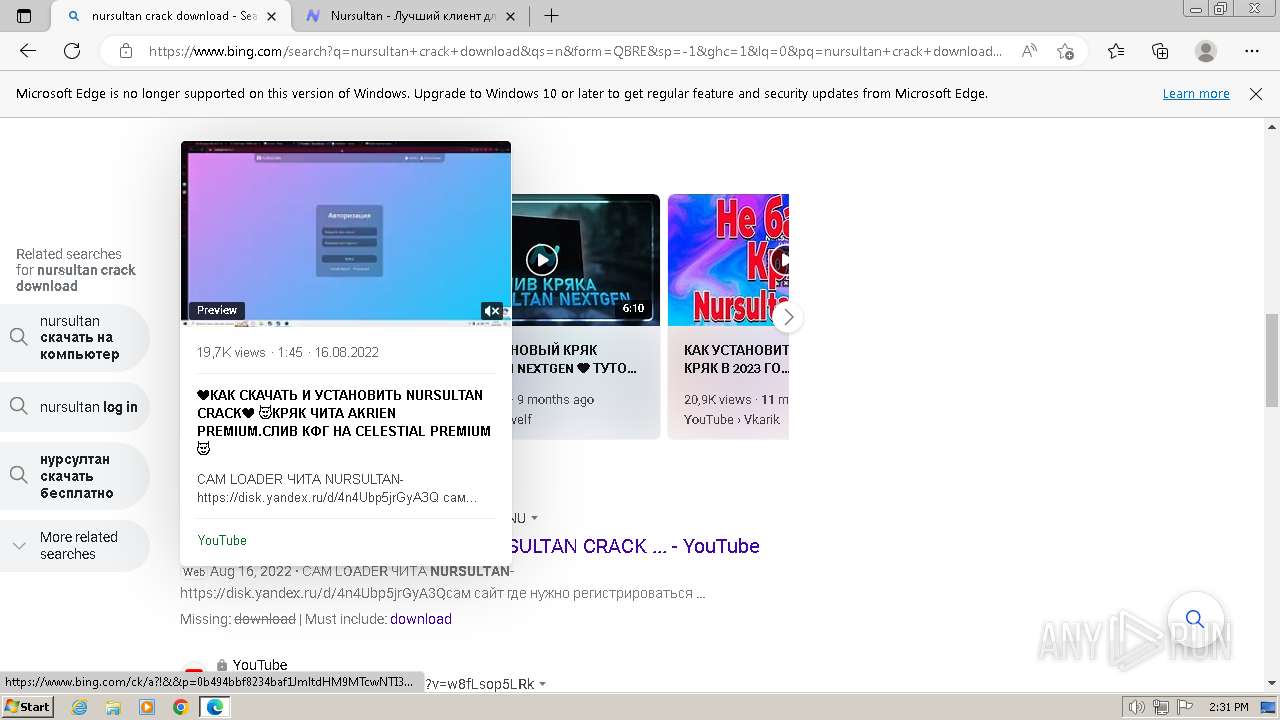Click the Learn more link
The height and width of the screenshot is (720, 1280).
(1196, 93)
